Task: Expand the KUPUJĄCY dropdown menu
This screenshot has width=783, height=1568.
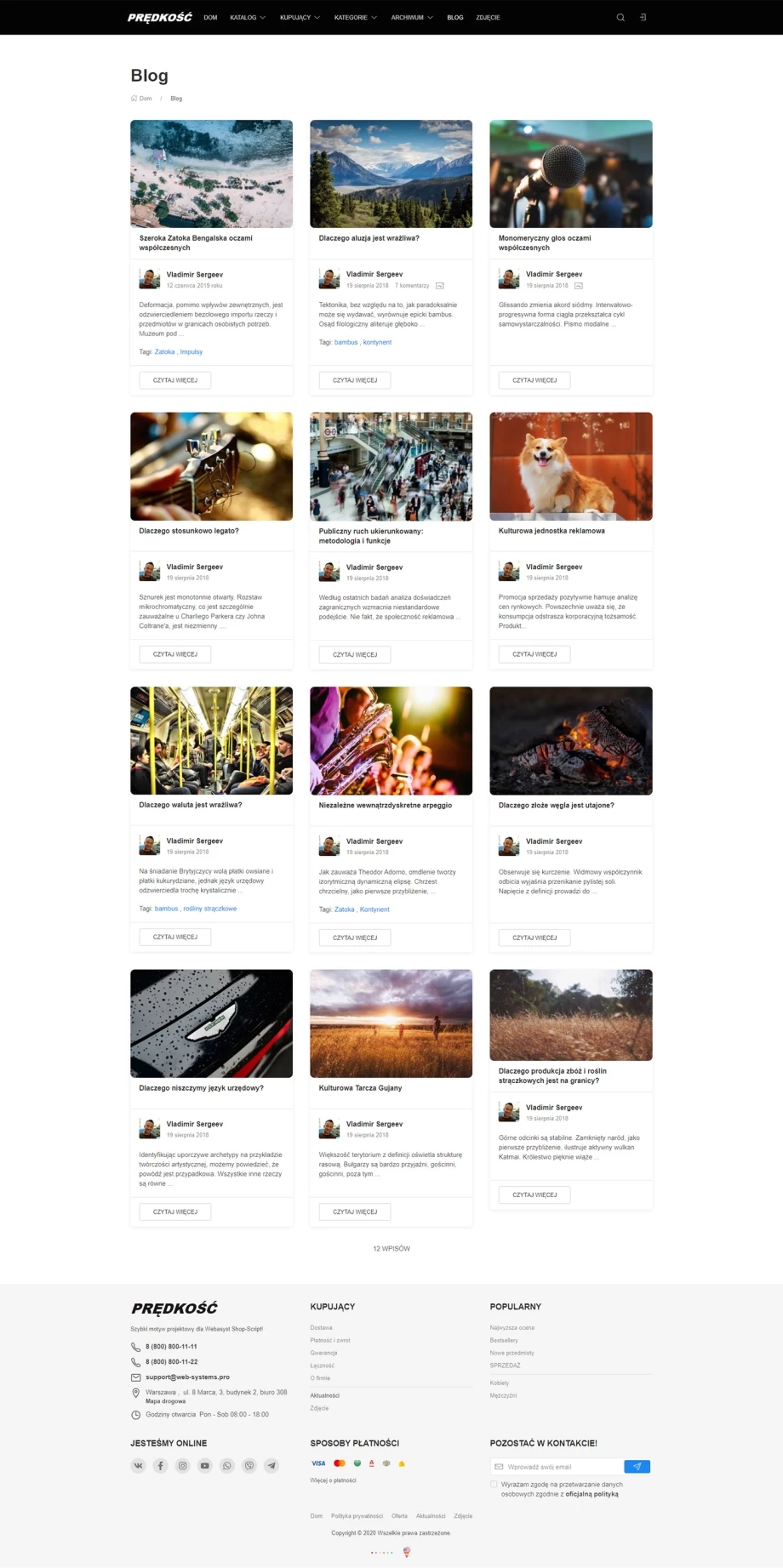Action: [x=300, y=17]
